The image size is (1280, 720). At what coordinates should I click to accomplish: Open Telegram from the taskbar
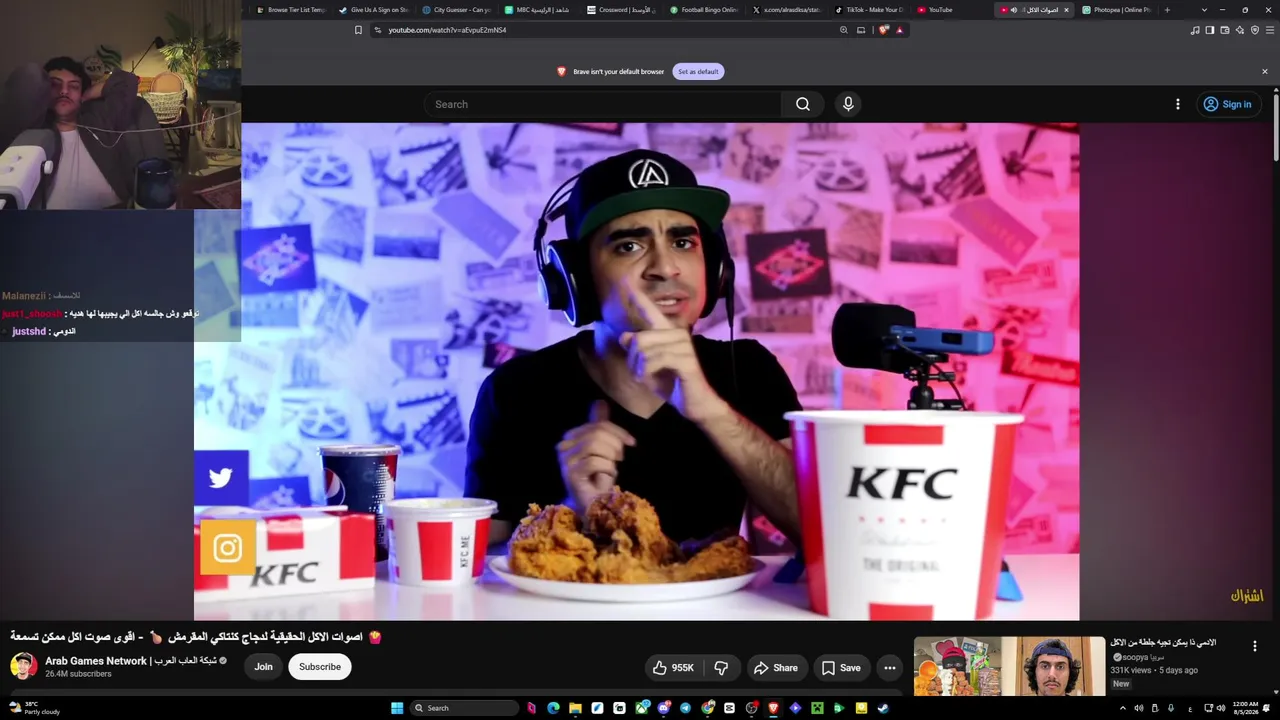pos(685,708)
